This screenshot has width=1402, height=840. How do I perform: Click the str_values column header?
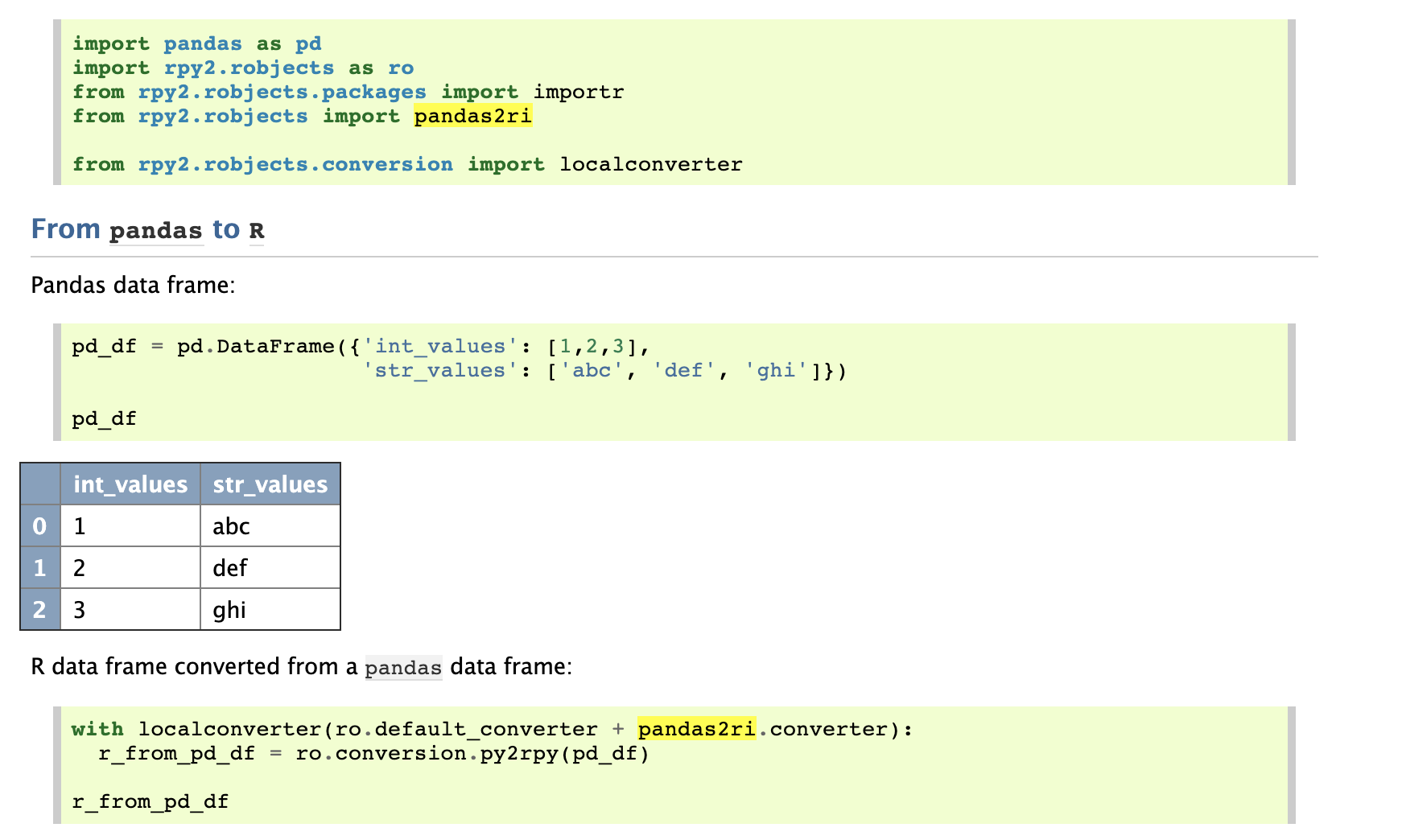[270, 484]
